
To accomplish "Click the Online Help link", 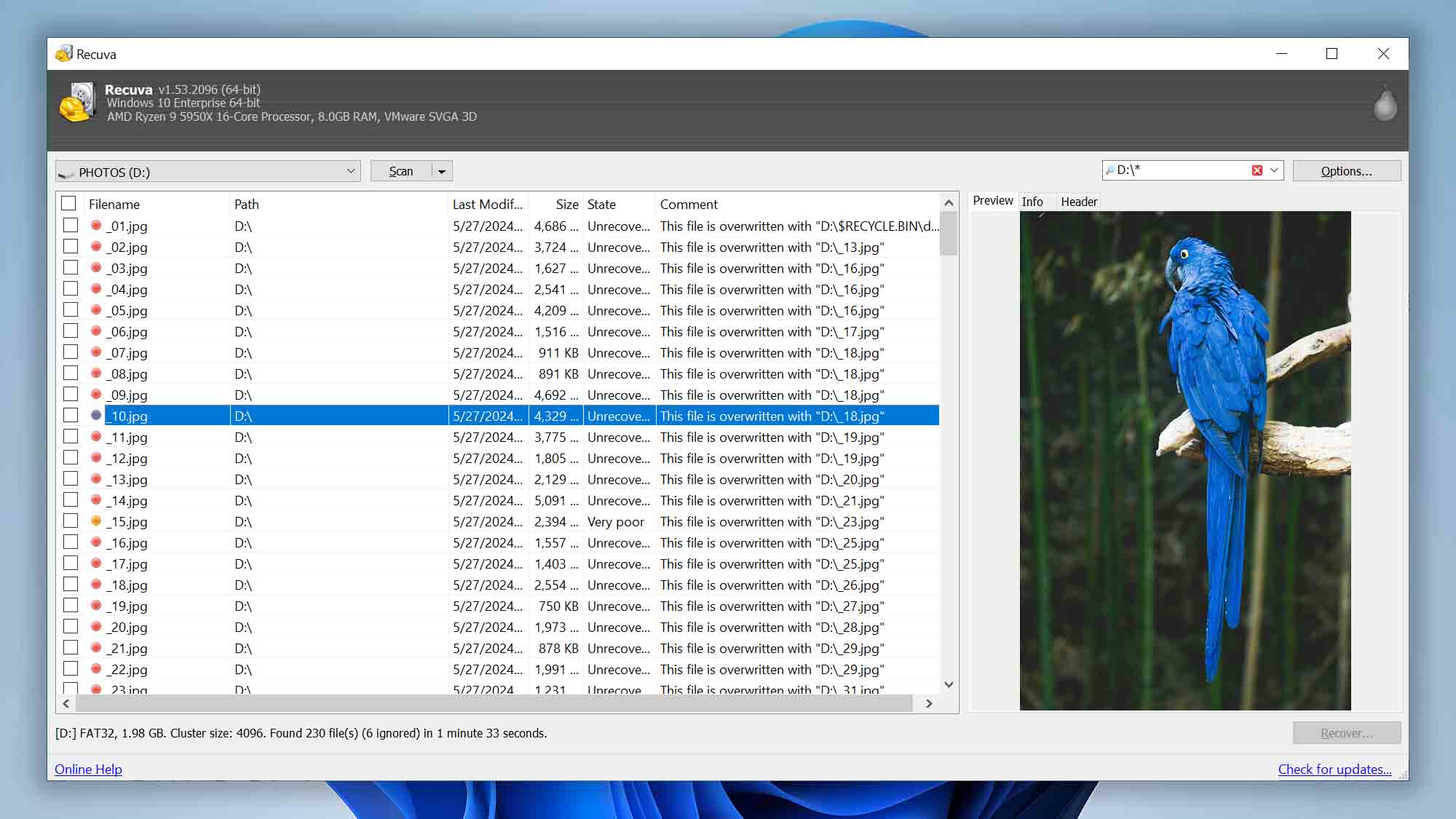I will point(87,769).
